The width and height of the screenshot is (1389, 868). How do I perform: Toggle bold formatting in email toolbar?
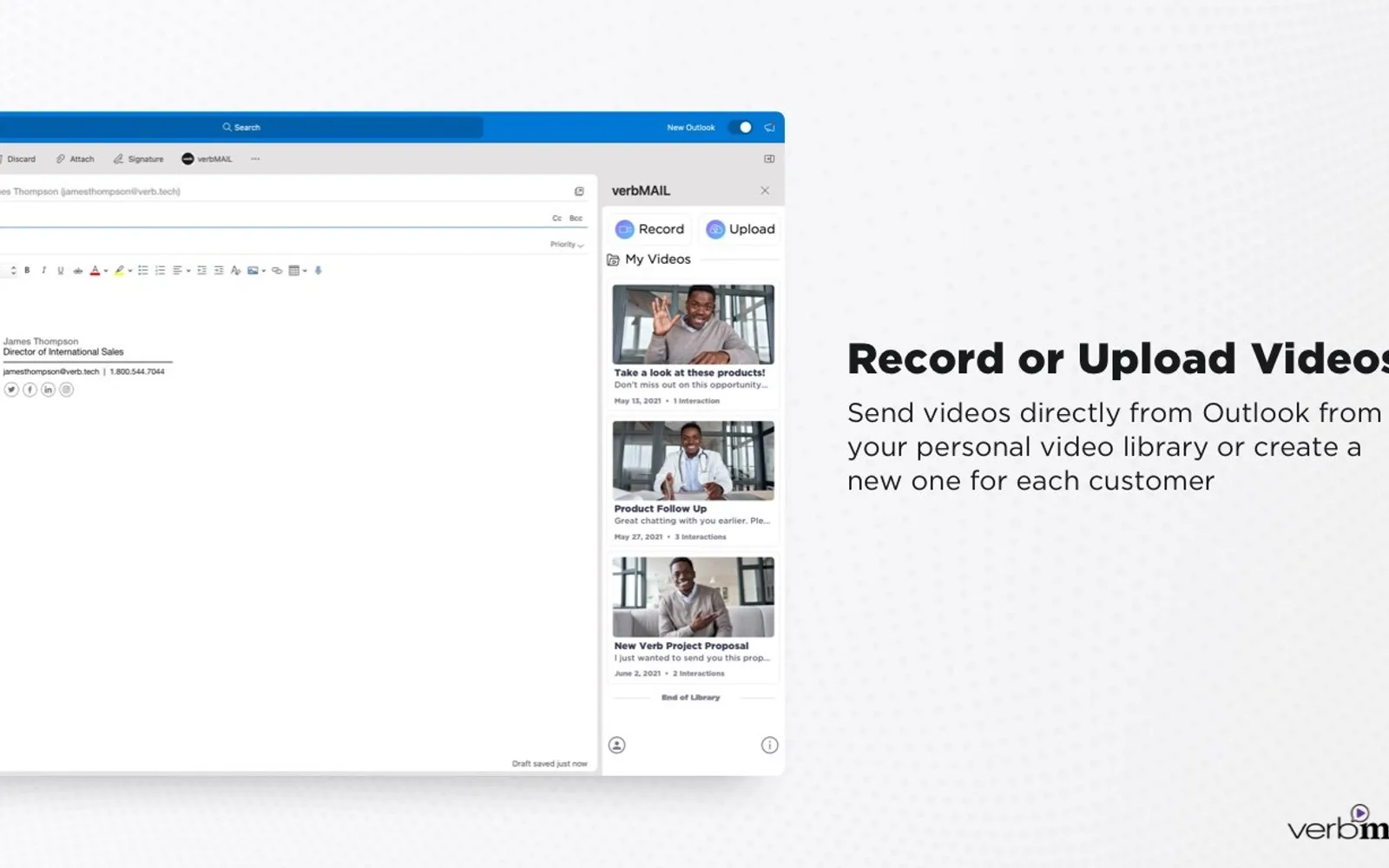27,271
